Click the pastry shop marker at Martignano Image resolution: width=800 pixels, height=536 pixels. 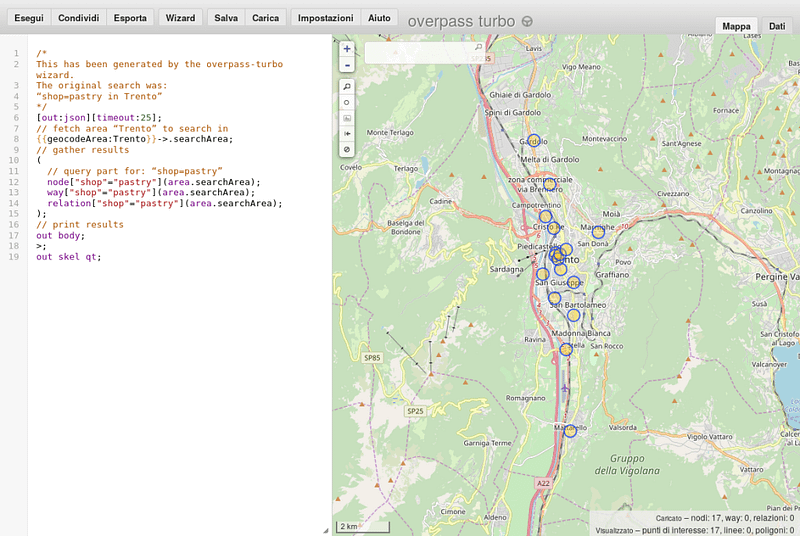click(598, 233)
